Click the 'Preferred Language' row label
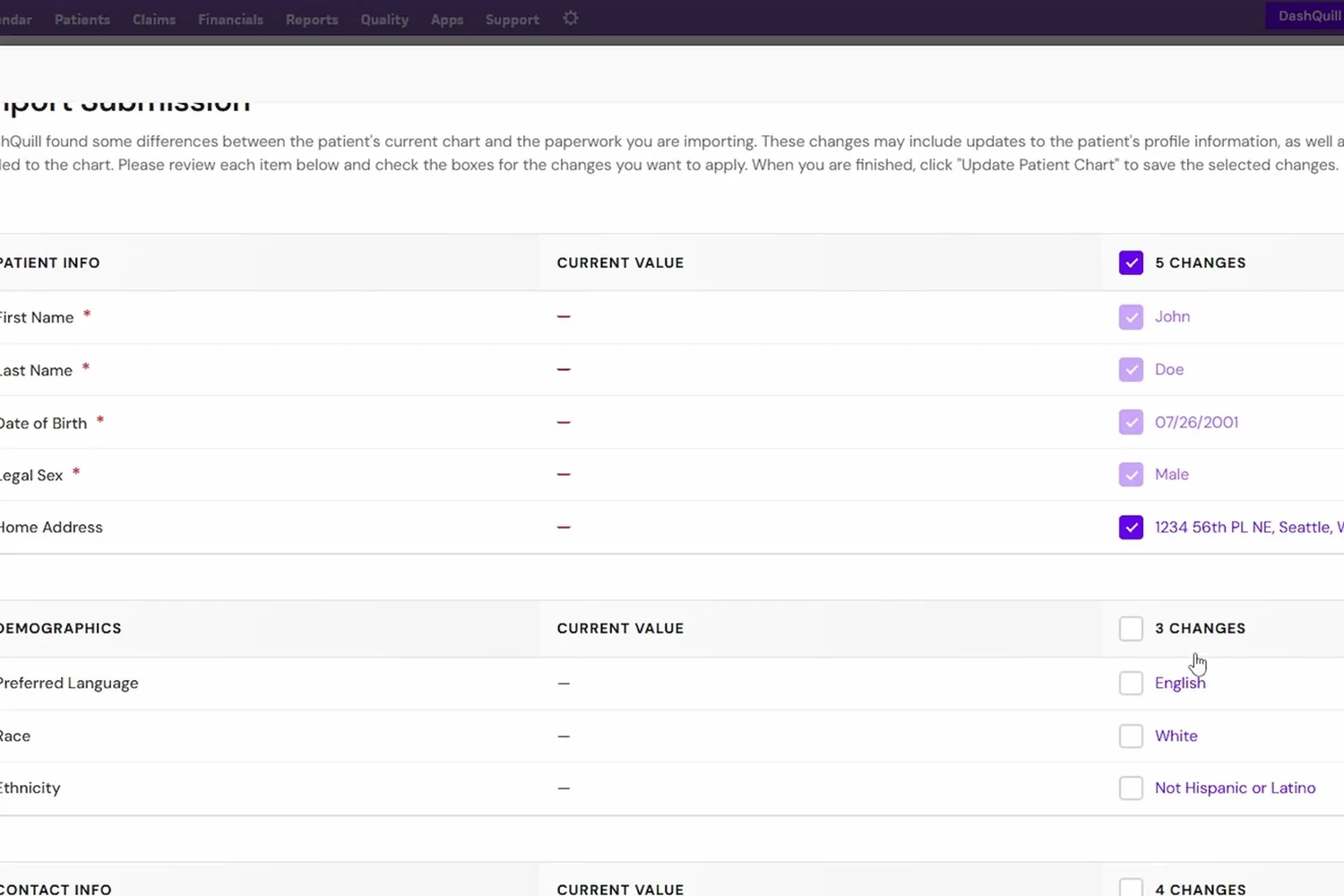This screenshot has width=1344, height=896. click(69, 683)
